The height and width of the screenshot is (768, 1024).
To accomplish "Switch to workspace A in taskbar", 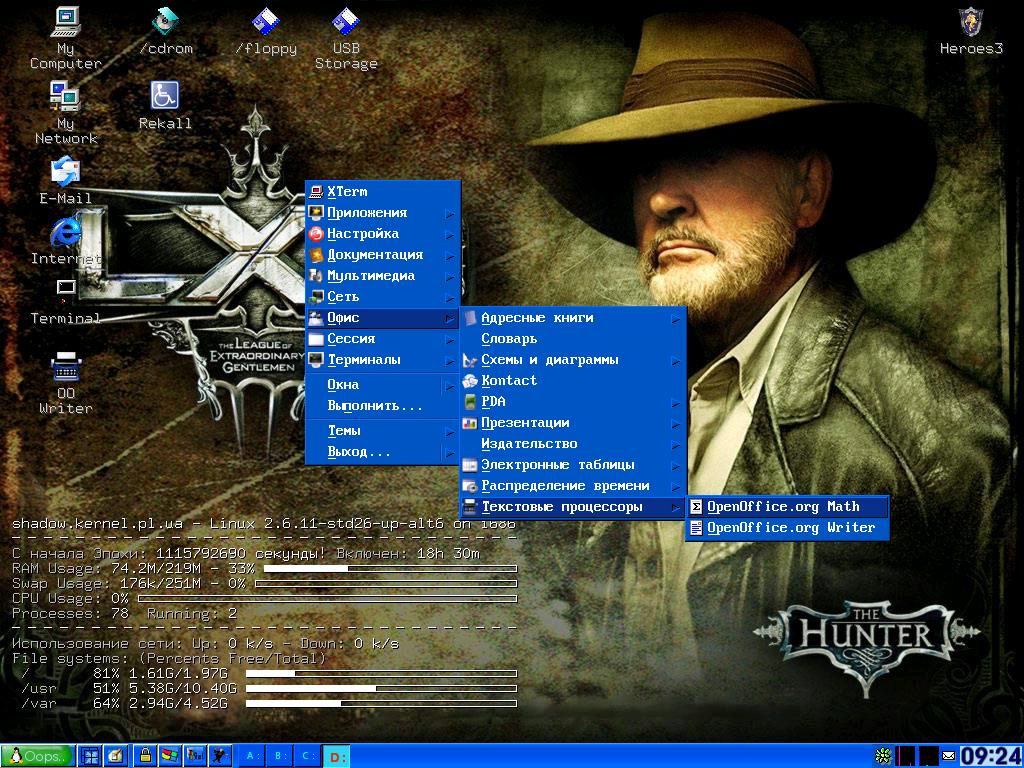I will (251, 756).
